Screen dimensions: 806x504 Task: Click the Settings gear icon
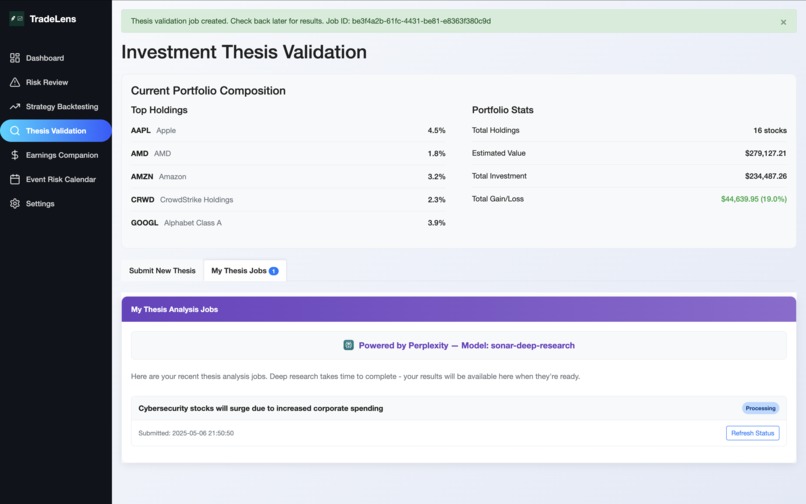point(15,204)
